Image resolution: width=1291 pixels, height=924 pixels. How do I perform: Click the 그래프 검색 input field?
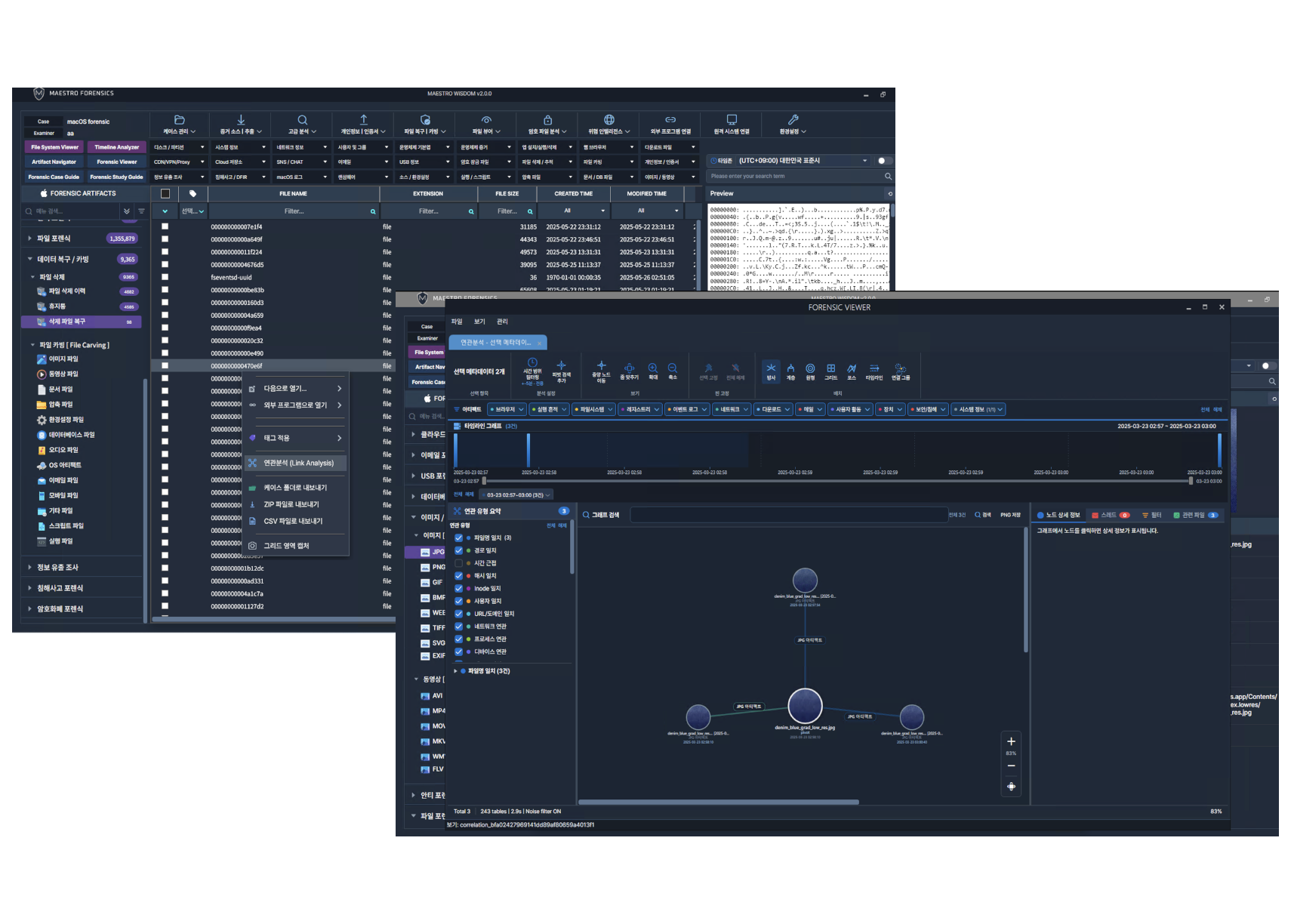[788, 515]
